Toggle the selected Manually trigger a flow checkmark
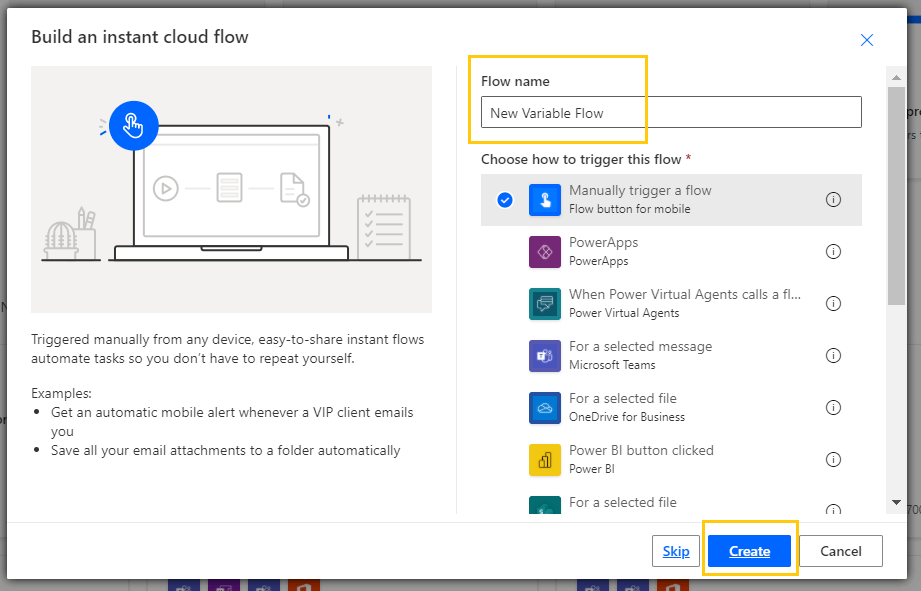The width and height of the screenshot is (921, 591). coord(505,200)
